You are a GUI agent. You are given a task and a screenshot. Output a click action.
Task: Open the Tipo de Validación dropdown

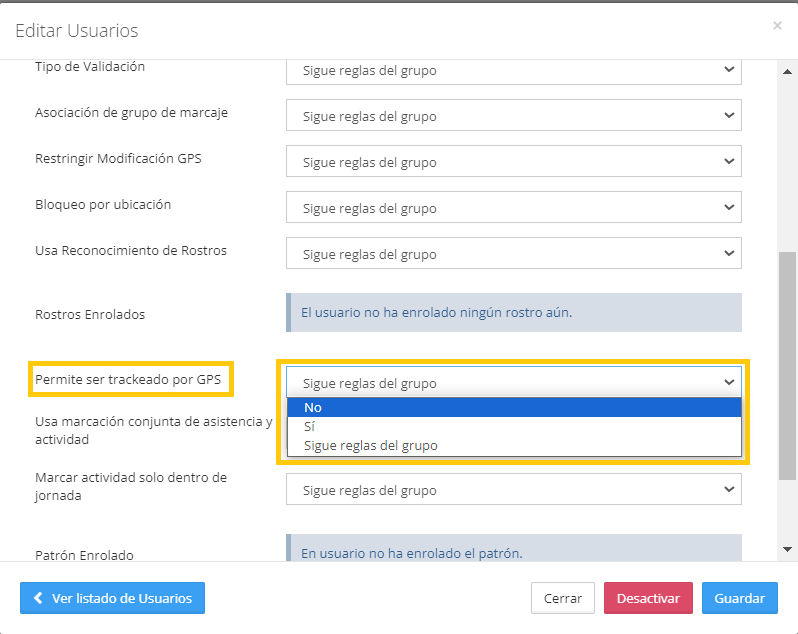point(513,71)
